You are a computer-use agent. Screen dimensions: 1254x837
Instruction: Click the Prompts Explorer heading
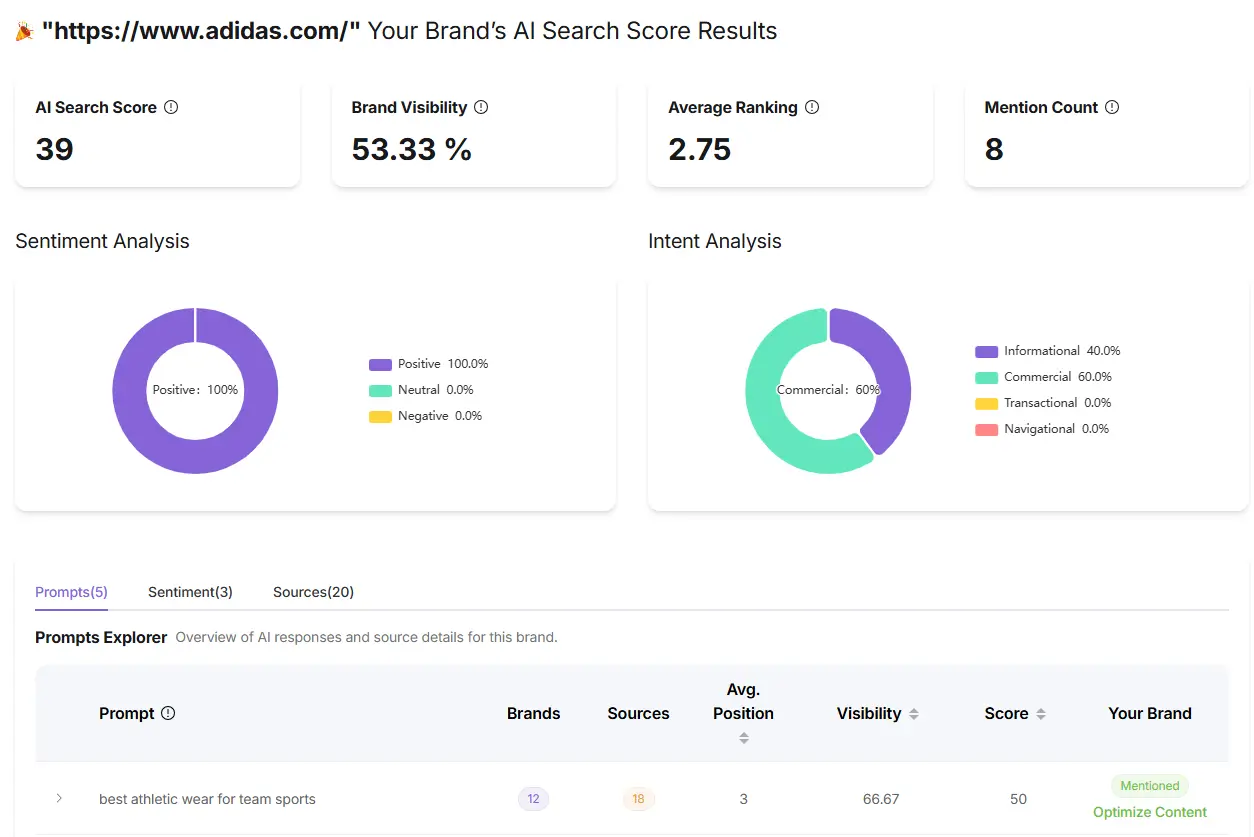click(101, 637)
